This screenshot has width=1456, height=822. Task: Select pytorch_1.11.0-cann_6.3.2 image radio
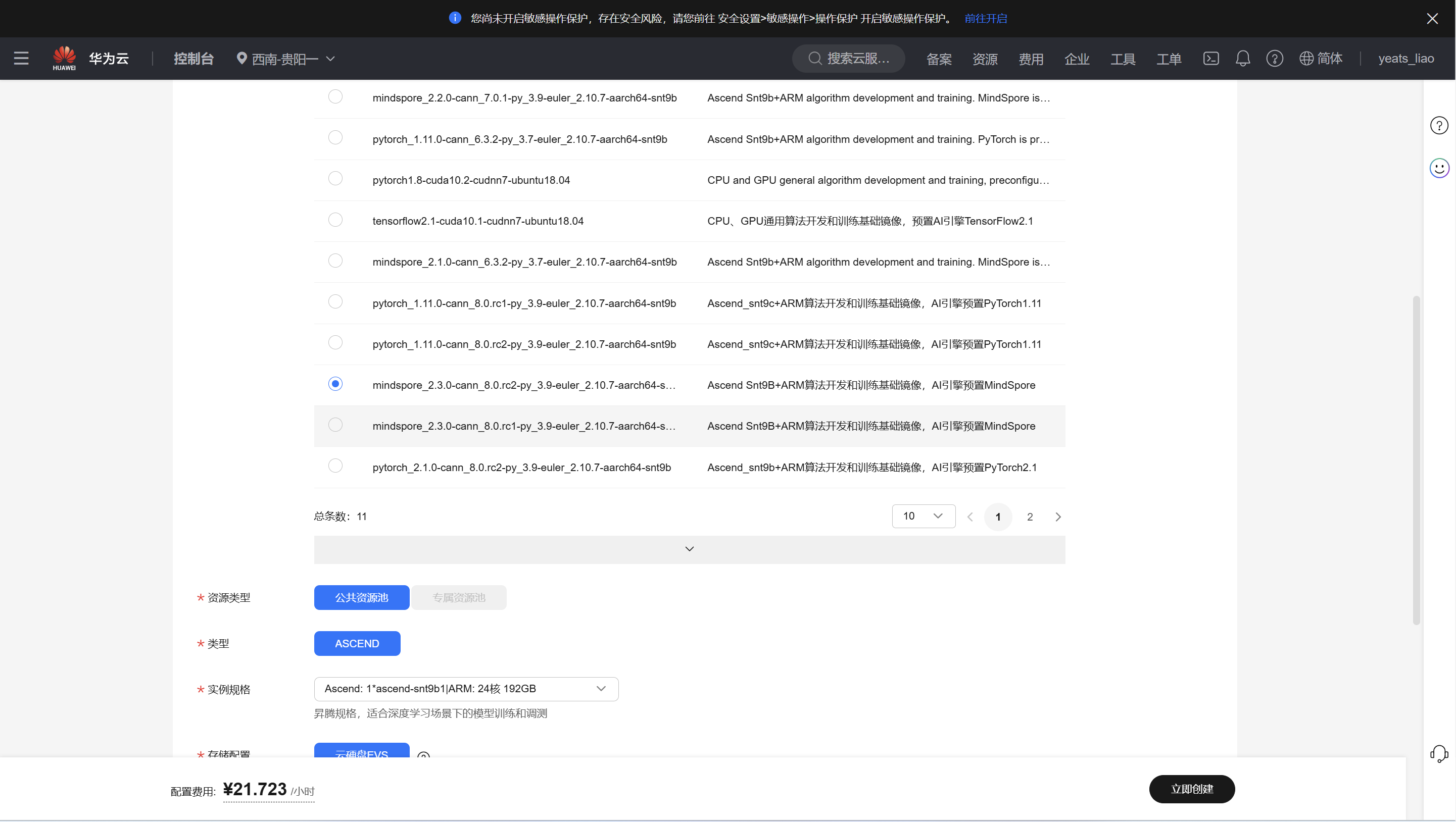(x=335, y=138)
